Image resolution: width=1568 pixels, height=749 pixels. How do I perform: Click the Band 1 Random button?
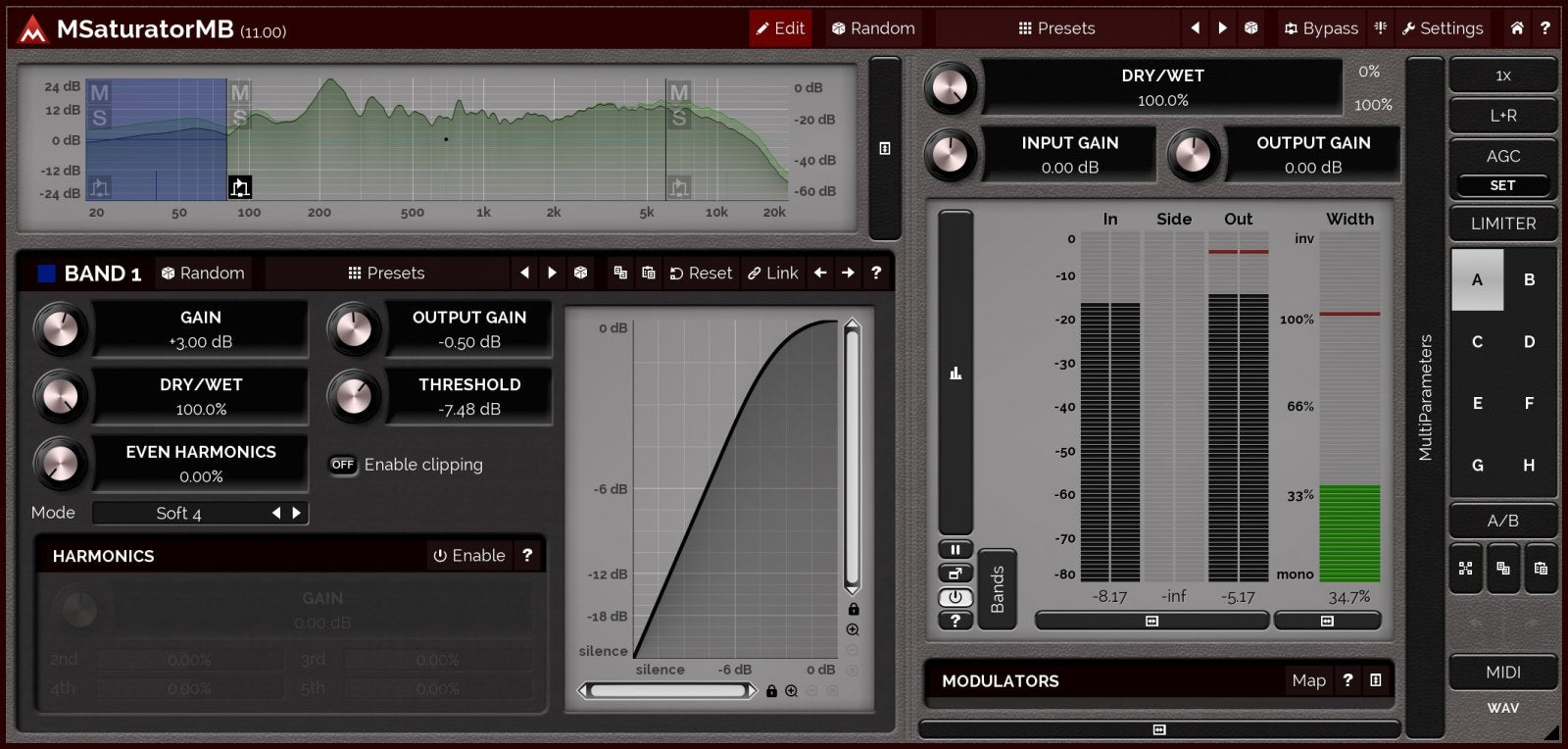click(x=203, y=273)
